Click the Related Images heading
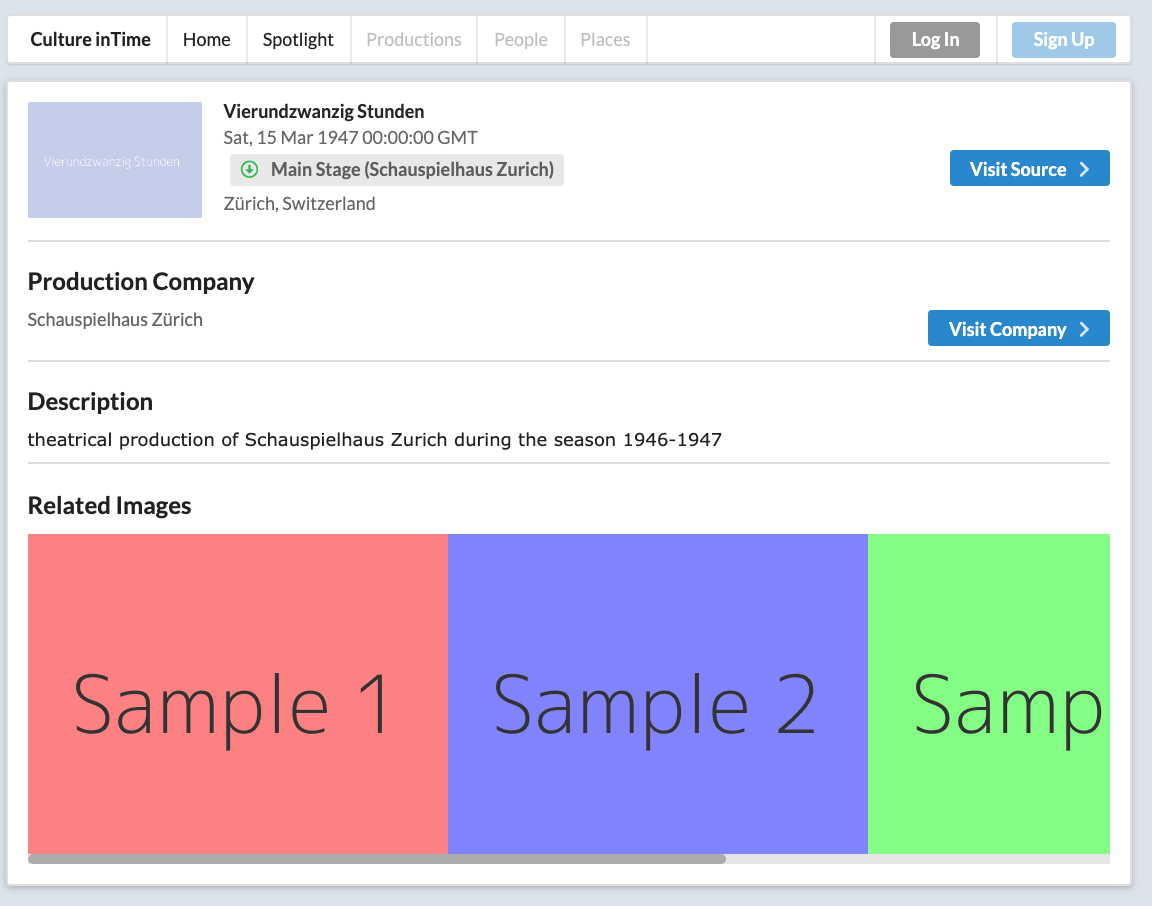This screenshot has width=1152, height=906. pos(109,506)
